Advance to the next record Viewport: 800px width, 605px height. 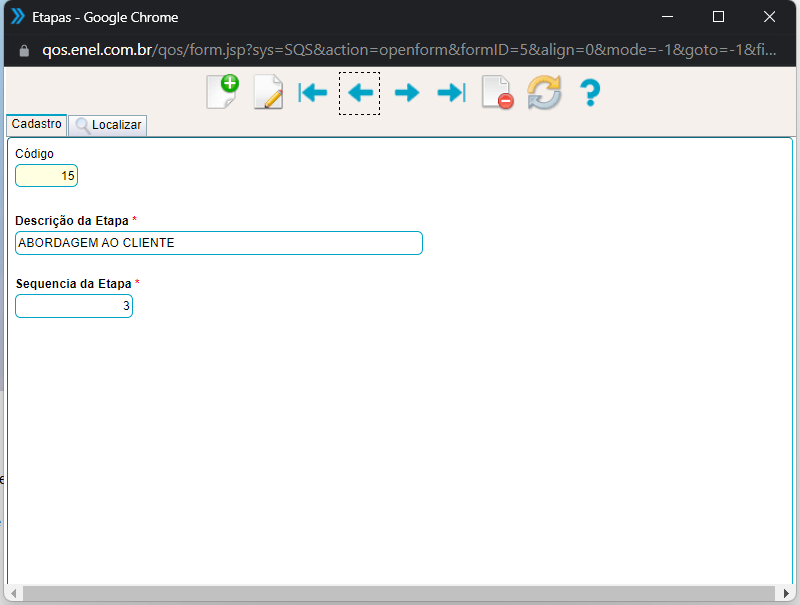pyautogui.click(x=406, y=93)
